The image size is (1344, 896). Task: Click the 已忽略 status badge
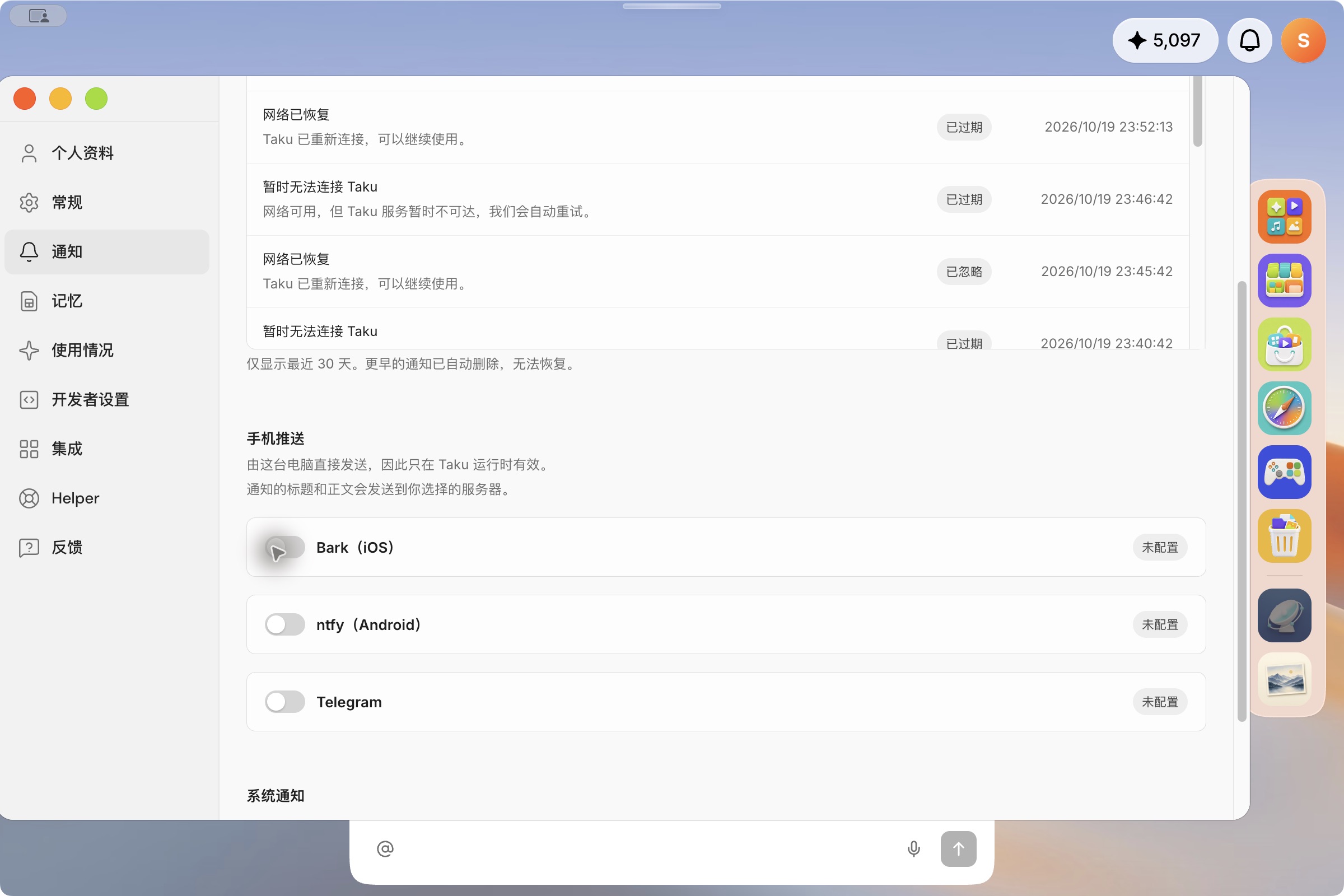(964, 272)
